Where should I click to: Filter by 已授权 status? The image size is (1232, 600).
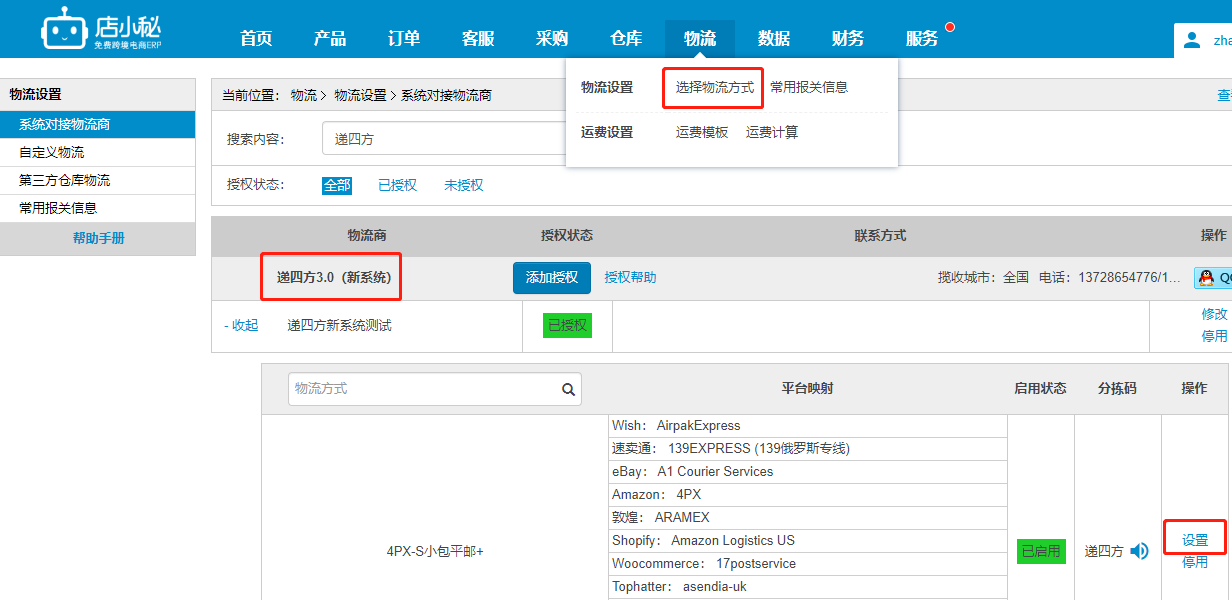397,185
